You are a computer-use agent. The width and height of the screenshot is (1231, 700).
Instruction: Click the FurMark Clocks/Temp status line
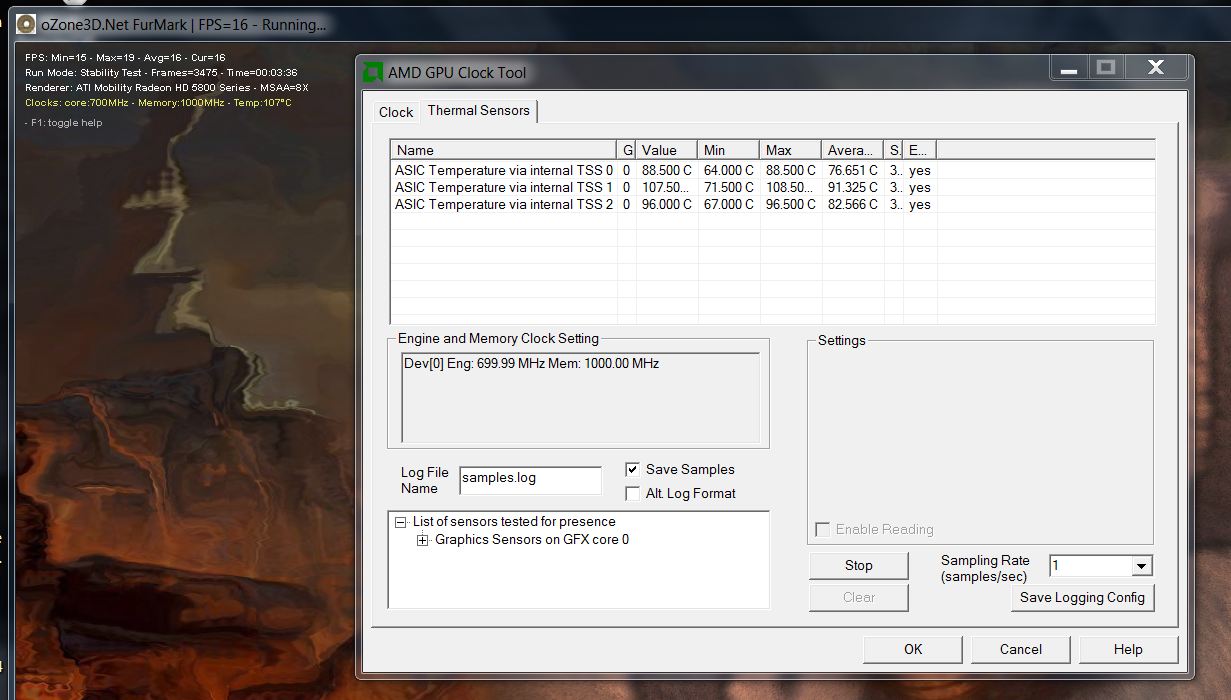(x=158, y=102)
